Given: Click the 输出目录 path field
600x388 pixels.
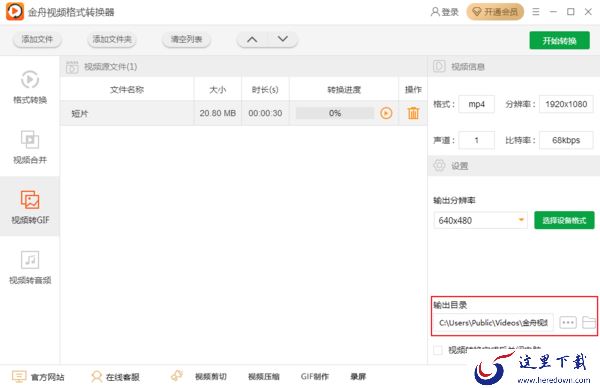Looking at the screenshot, I should pos(493,323).
